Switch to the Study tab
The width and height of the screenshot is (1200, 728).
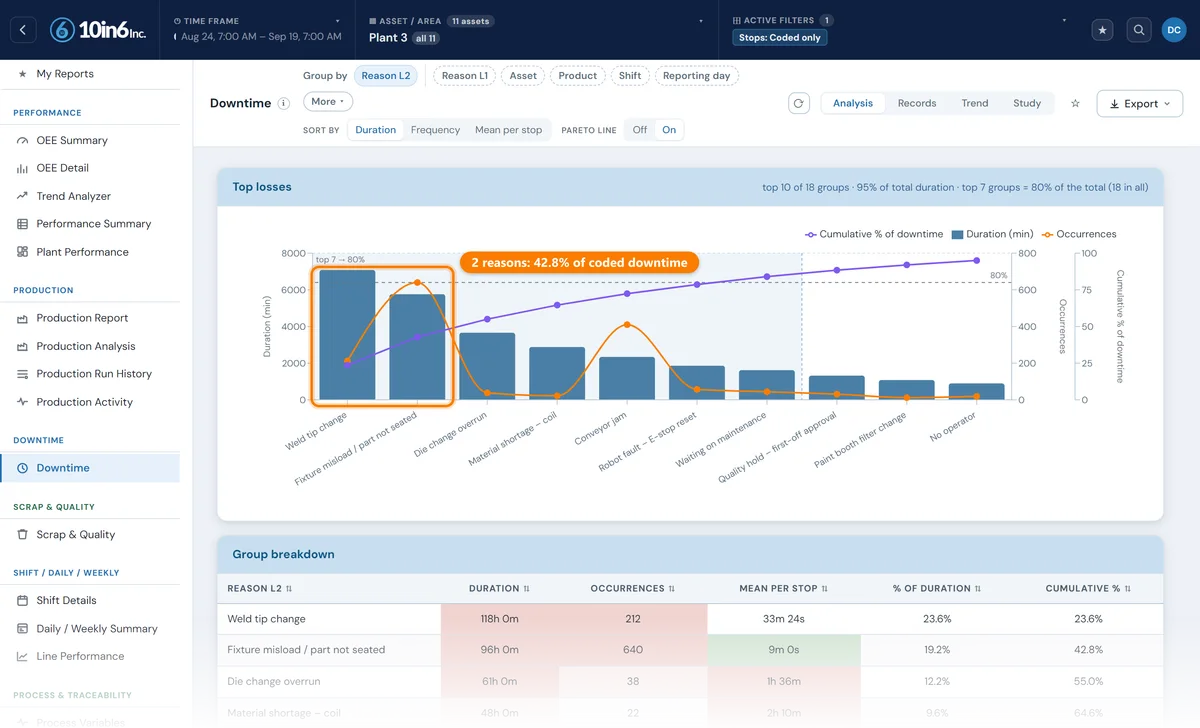coord(1027,103)
